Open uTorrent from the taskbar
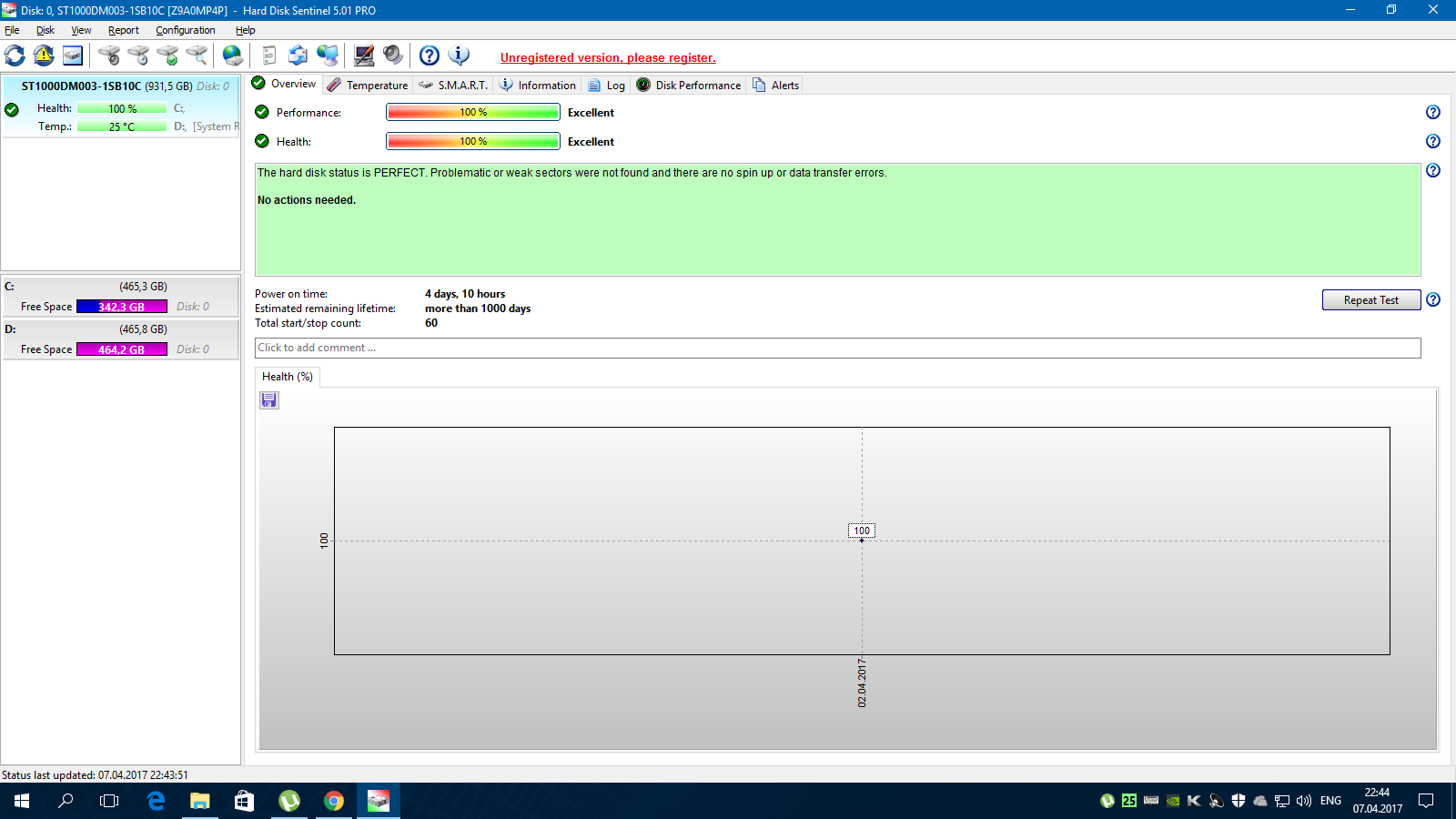This screenshot has height=819, width=1456. pyautogui.click(x=289, y=801)
